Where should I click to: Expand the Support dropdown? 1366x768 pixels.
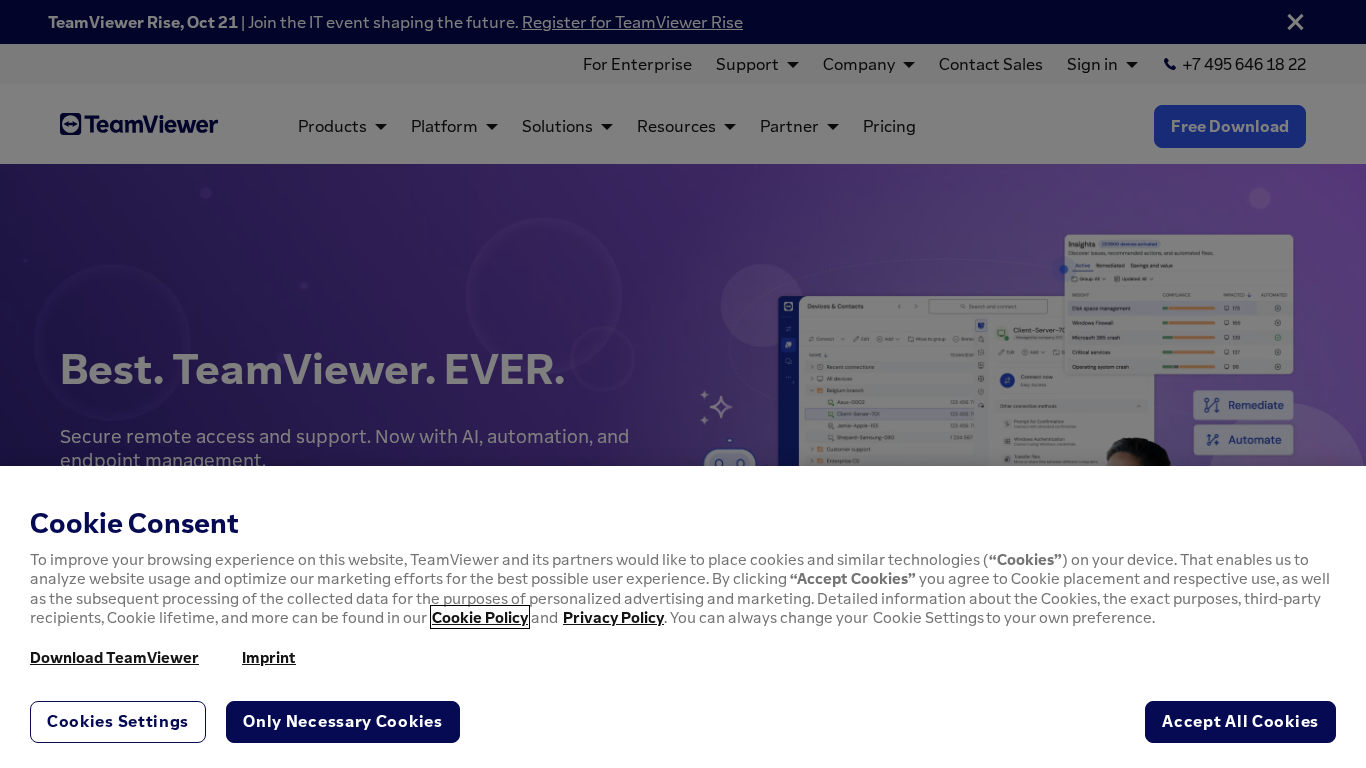click(x=757, y=64)
